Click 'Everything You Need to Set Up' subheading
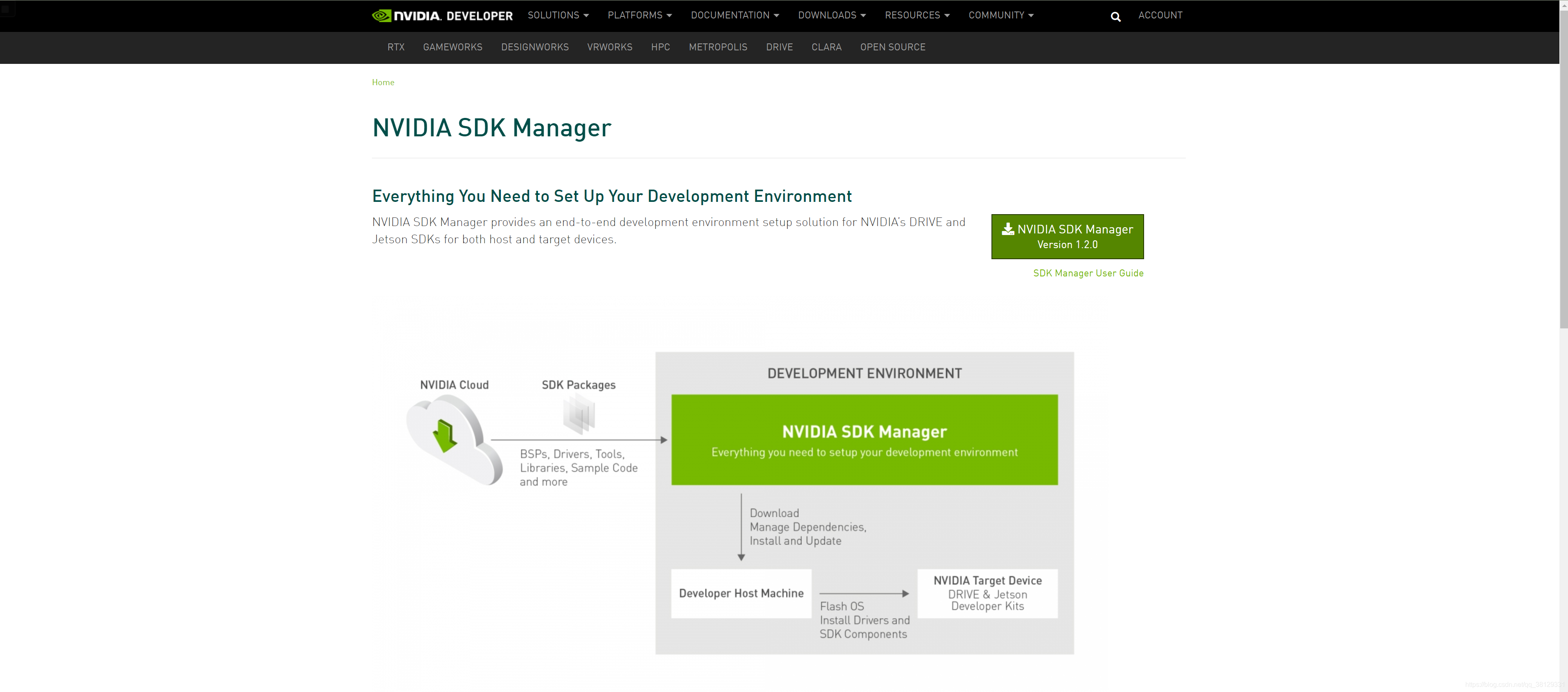Image resolution: width=1568 pixels, height=692 pixels. point(612,196)
